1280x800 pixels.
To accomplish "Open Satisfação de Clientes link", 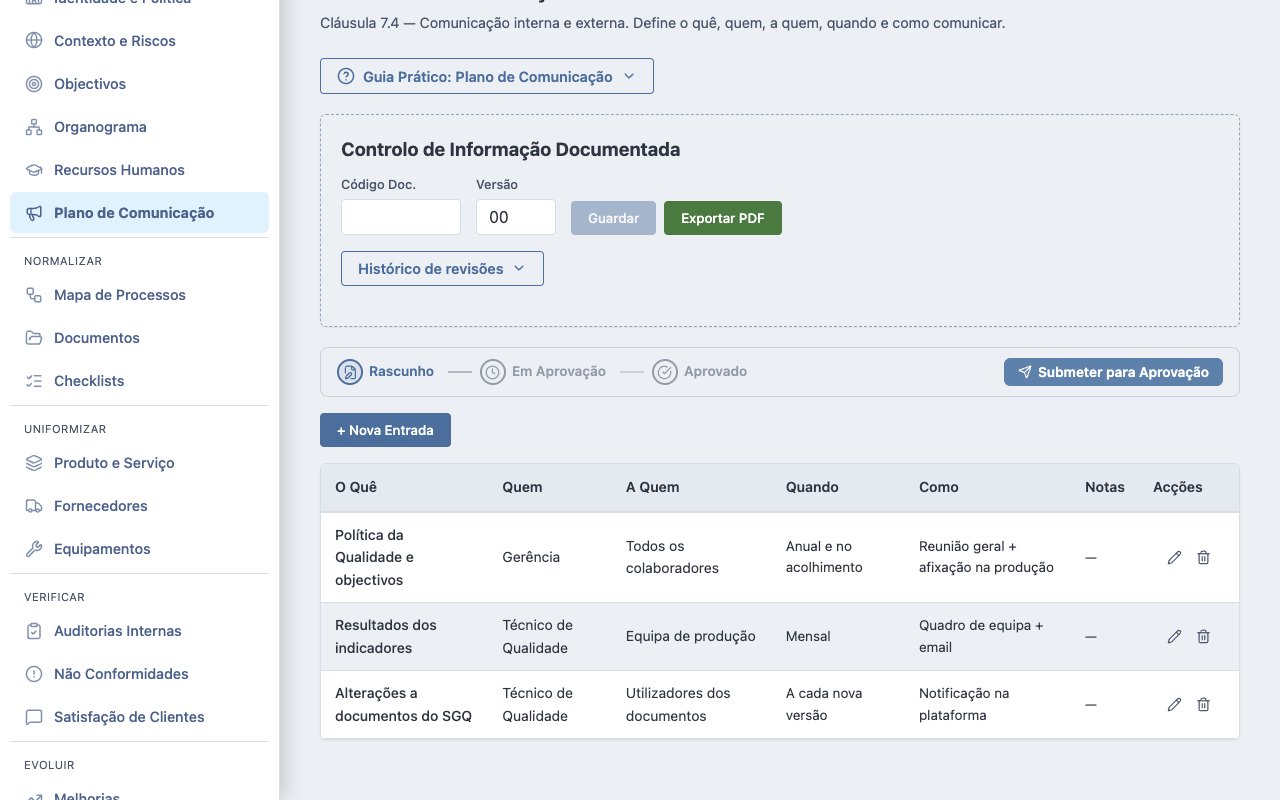I will 139,717.
